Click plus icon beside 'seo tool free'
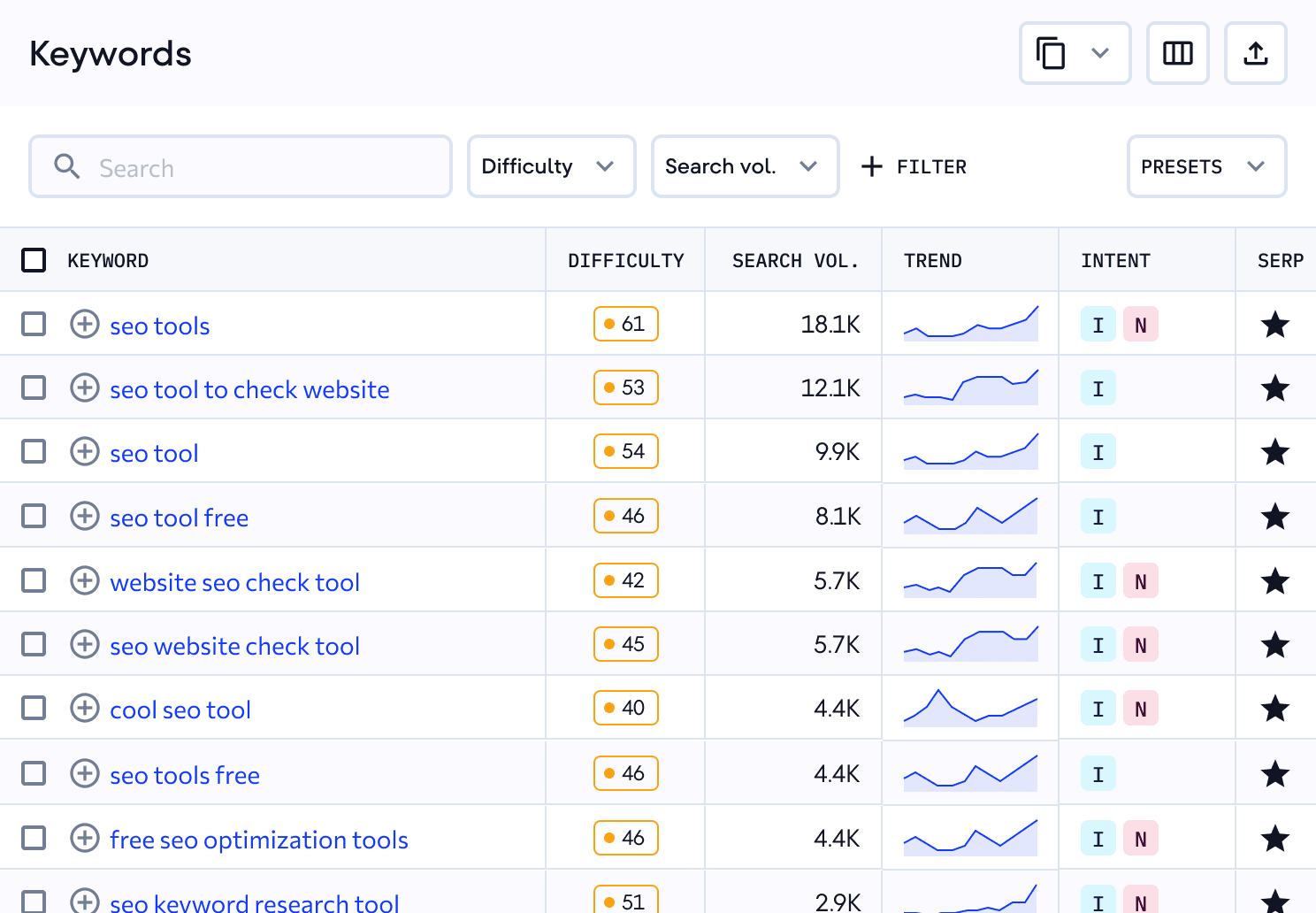This screenshot has width=1316, height=913. tap(85, 516)
